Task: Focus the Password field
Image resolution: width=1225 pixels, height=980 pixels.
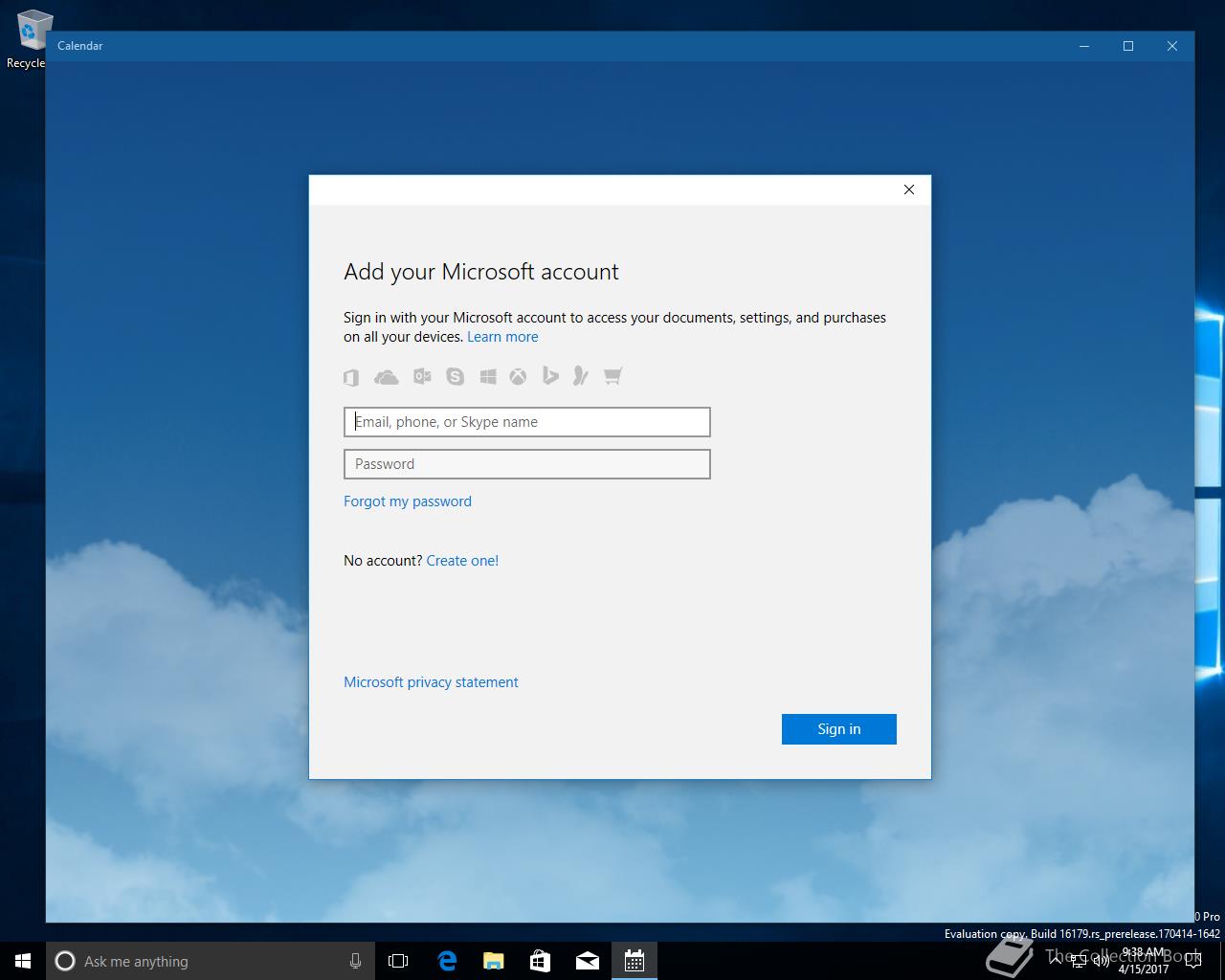Action: (x=527, y=464)
